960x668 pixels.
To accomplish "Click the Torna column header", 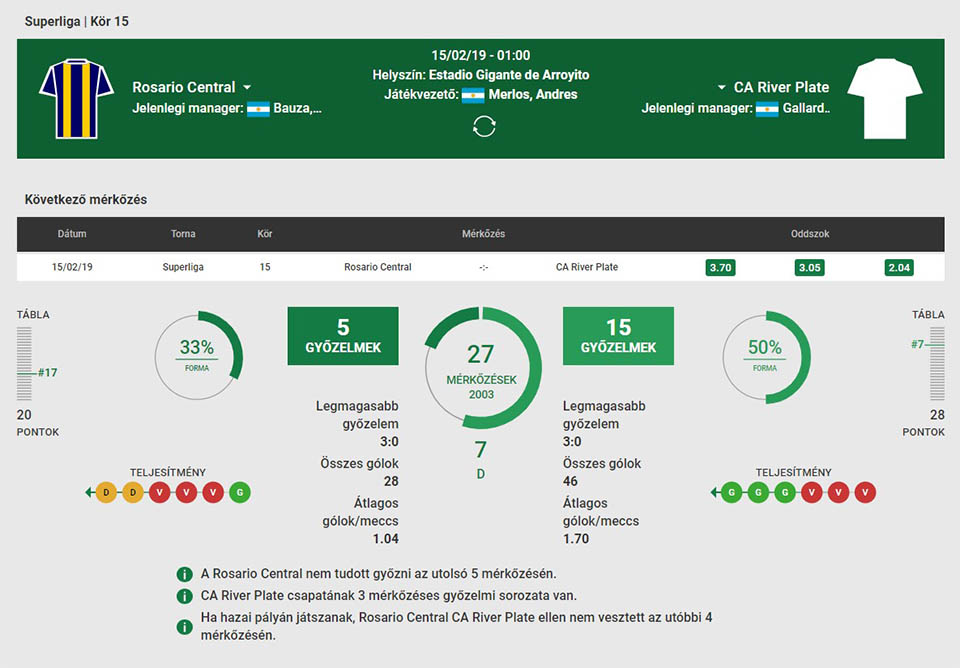I will point(183,234).
